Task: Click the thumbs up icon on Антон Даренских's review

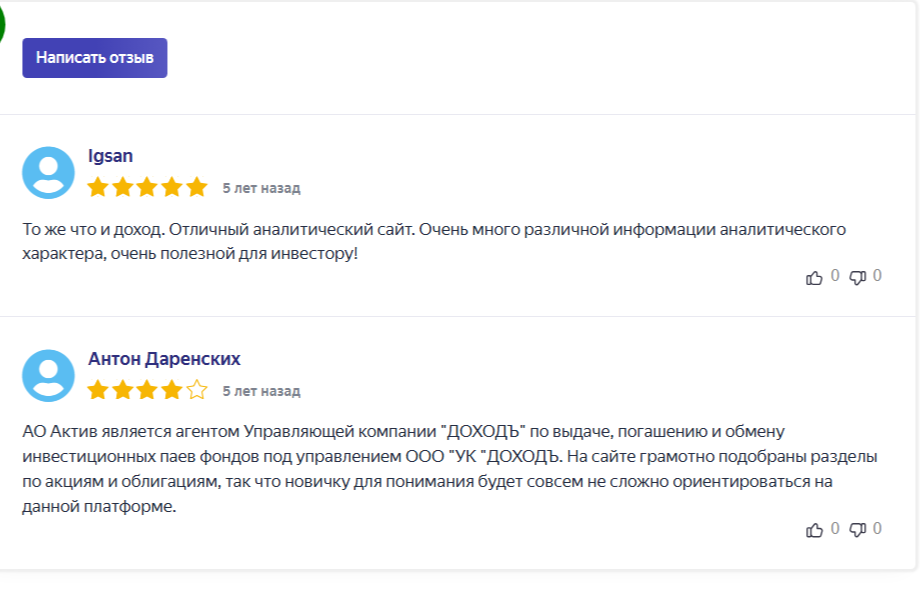Action: (815, 529)
